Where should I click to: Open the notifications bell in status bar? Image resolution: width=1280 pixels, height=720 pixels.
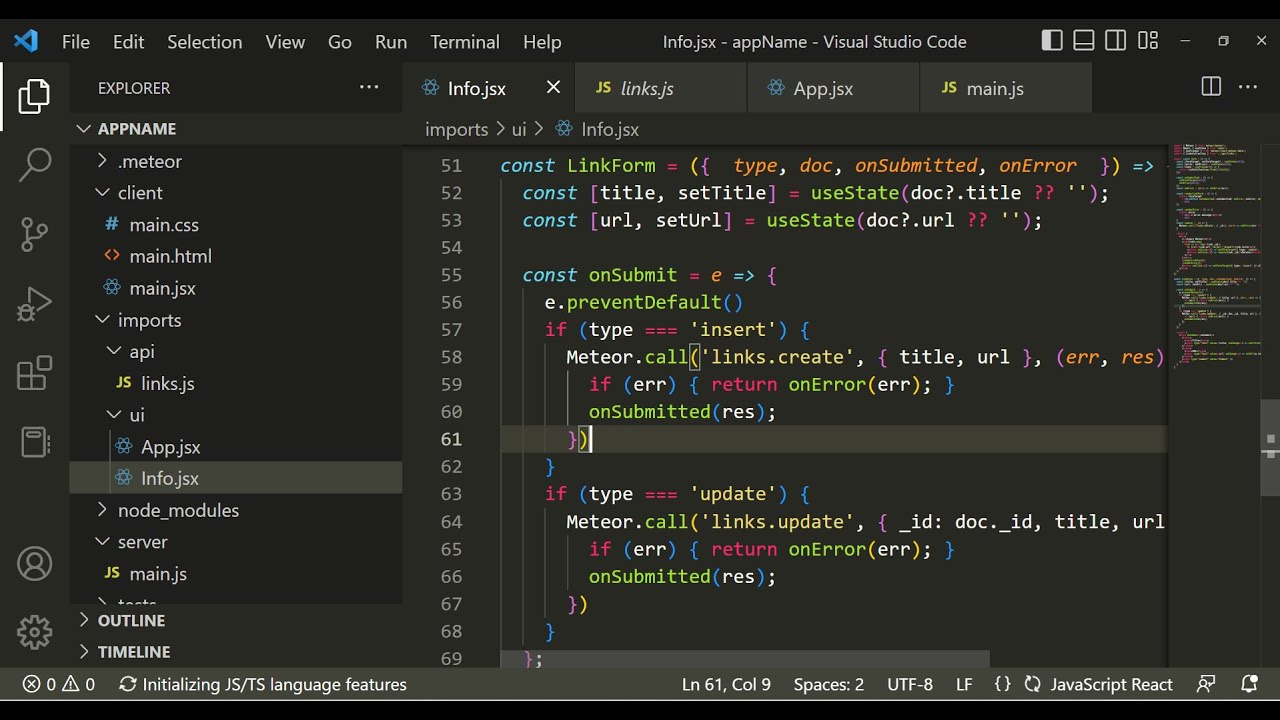click(x=1249, y=684)
